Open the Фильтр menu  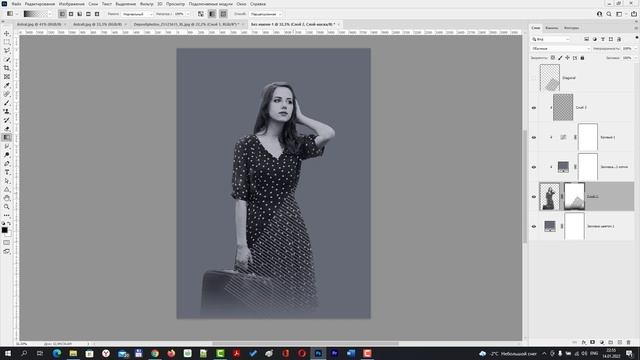tap(147, 4)
